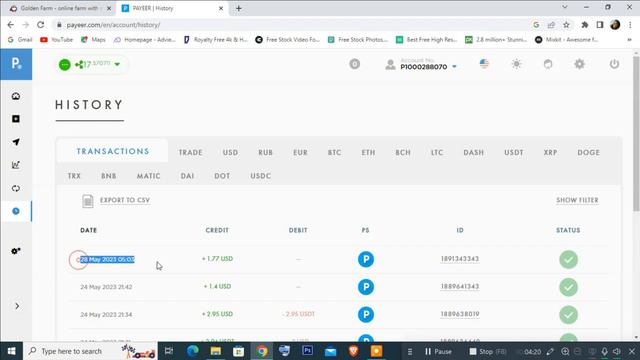This screenshot has height=360, width=640.
Task: Click status checkmark for transaction 1889638019
Action: [x=568, y=315]
